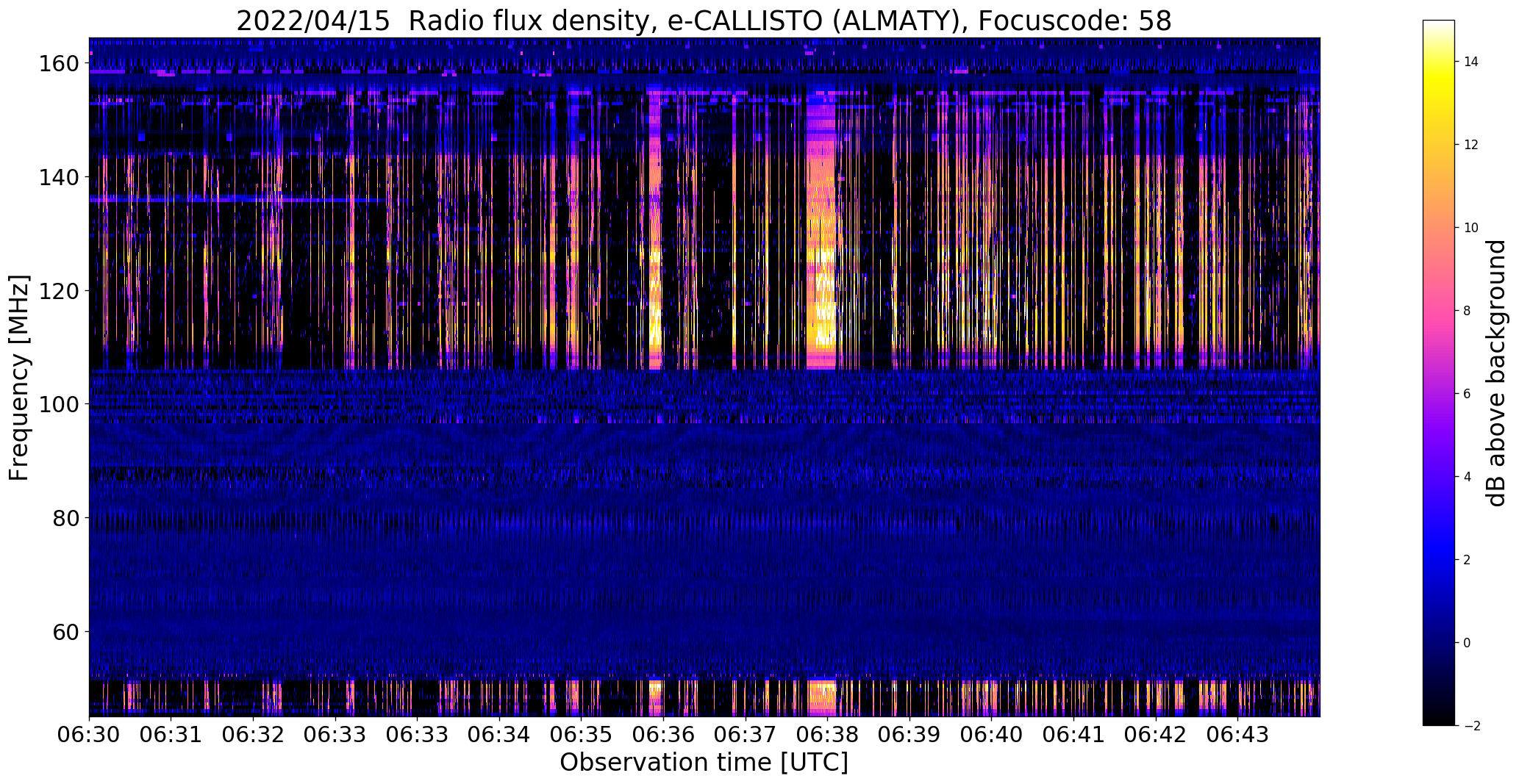
Task: Click the plot title mentioning e-CALLISTO (ALMATY)
Action: coord(704,21)
